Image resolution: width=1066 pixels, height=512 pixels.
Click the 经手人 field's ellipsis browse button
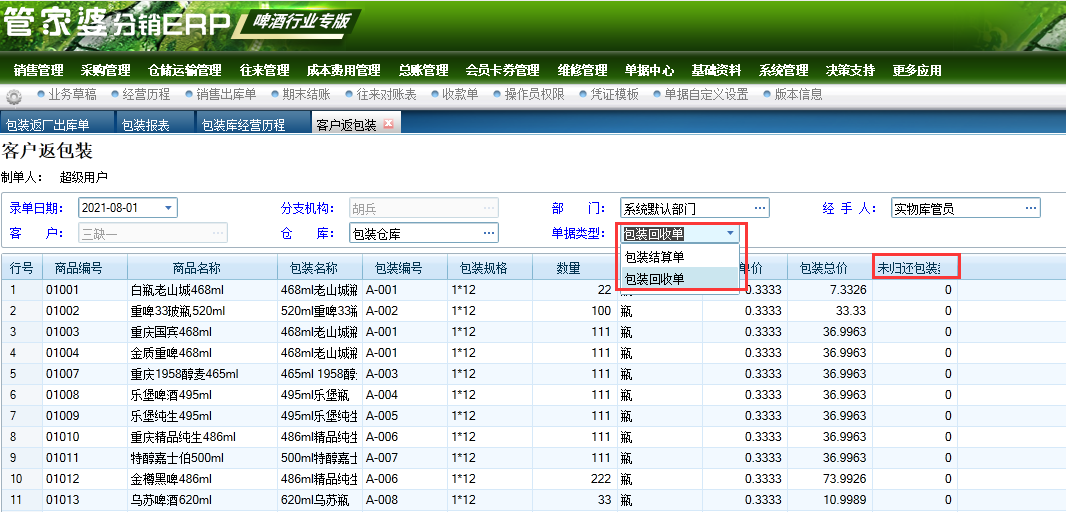click(1031, 208)
